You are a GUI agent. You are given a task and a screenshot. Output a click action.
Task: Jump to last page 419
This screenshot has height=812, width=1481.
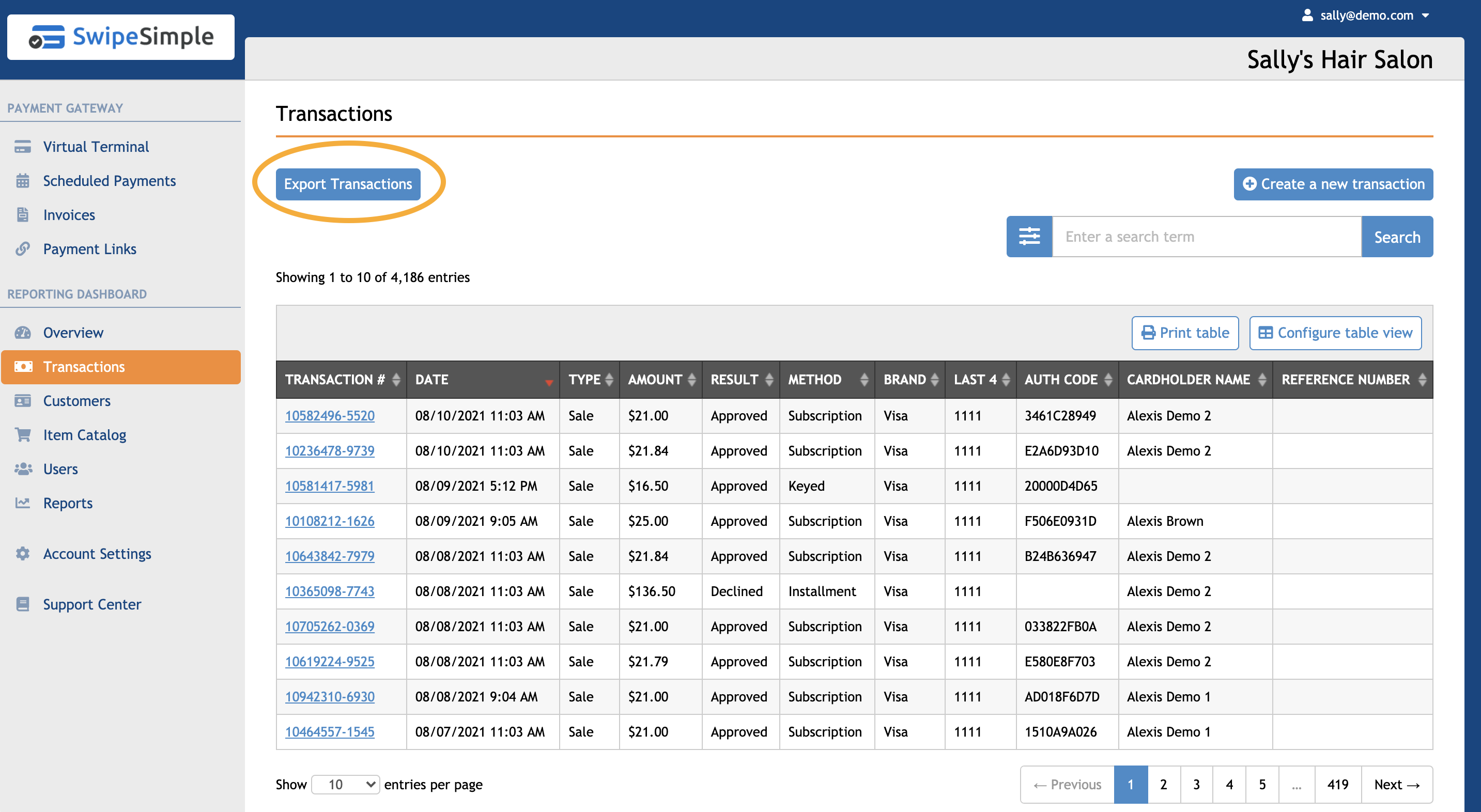(1338, 785)
